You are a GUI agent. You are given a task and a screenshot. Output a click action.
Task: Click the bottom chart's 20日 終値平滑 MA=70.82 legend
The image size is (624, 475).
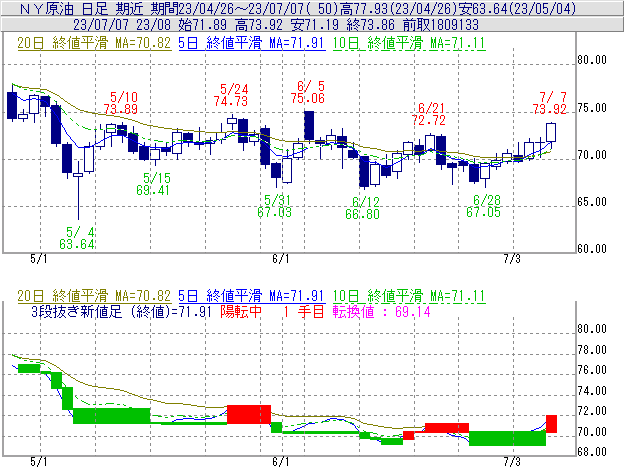[94, 296]
